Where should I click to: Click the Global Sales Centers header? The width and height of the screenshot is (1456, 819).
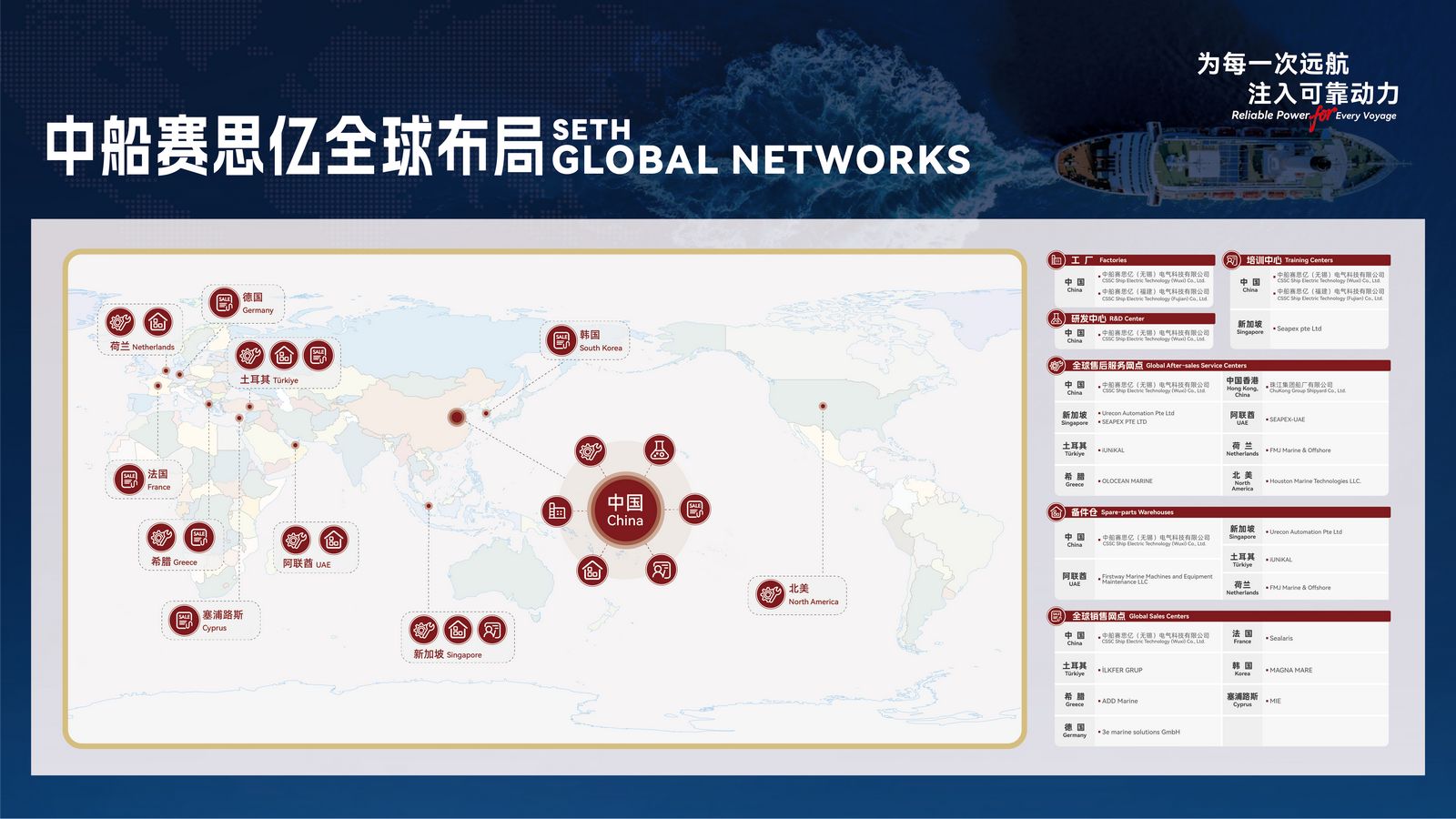[1218, 616]
